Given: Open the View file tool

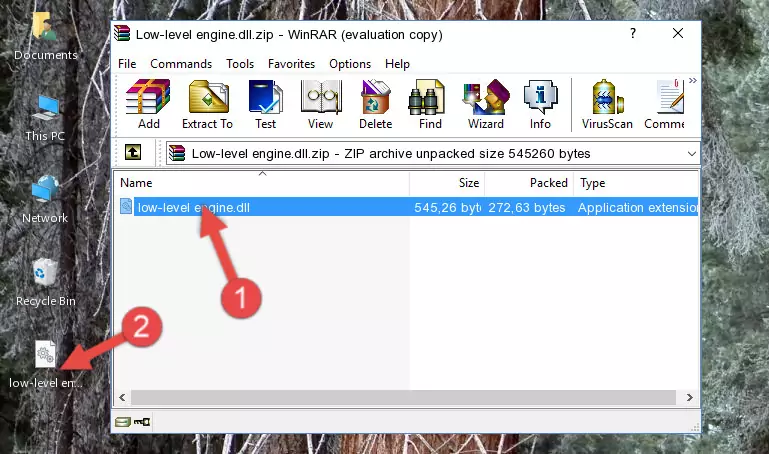Looking at the screenshot, I should coord(321,104).
